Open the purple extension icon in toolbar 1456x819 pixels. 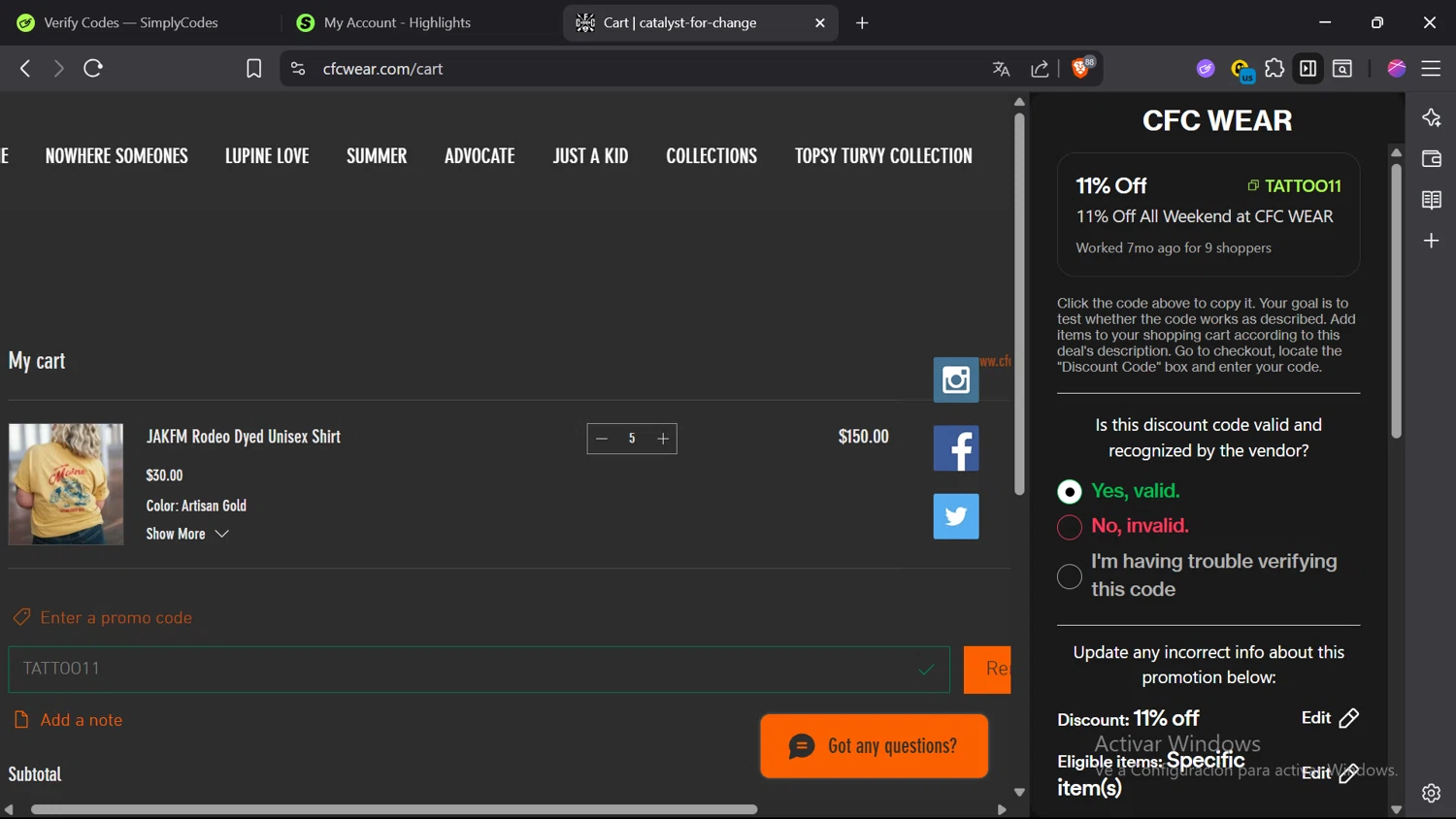[x=1206, y=69]
